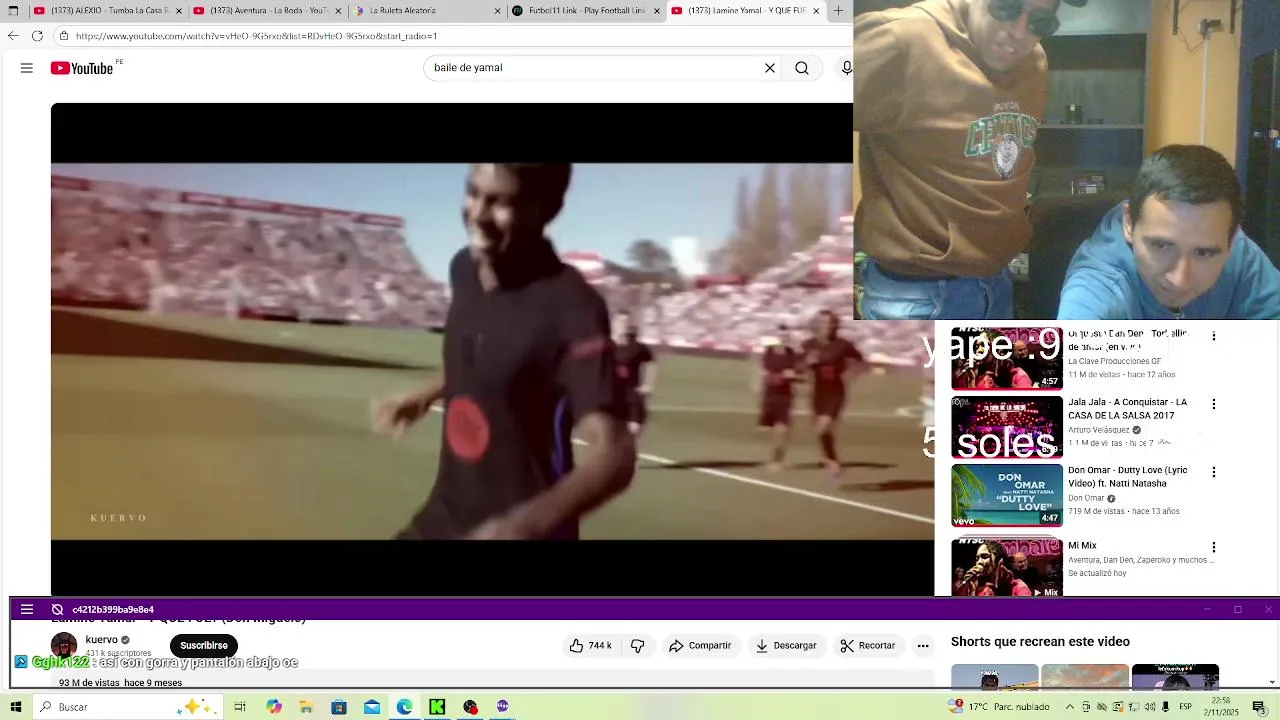Open more actions ellipsis beside Recortar
The width and height of the screenshot is (1280, 720).
(x=923, y=646)
